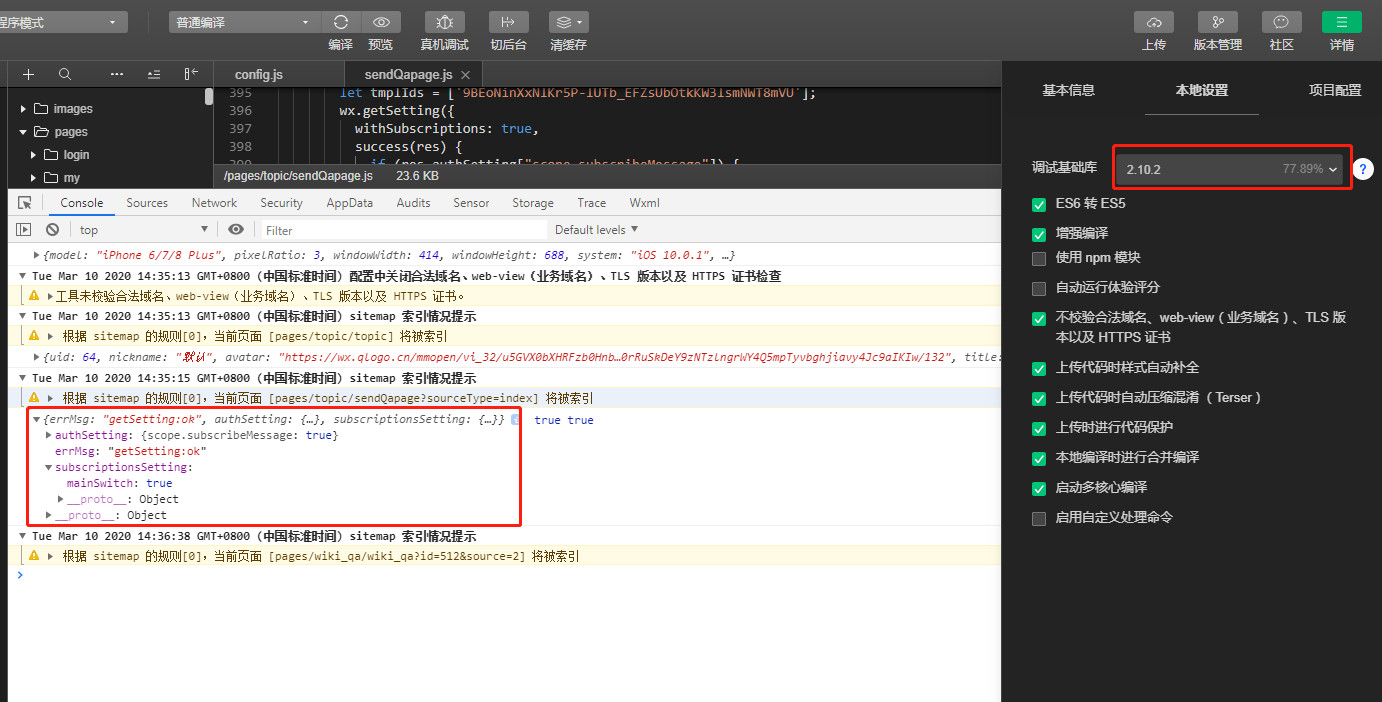Switch to the Storage tab
Viewport: 1382px width, 702px height.
tap(533, 203)
